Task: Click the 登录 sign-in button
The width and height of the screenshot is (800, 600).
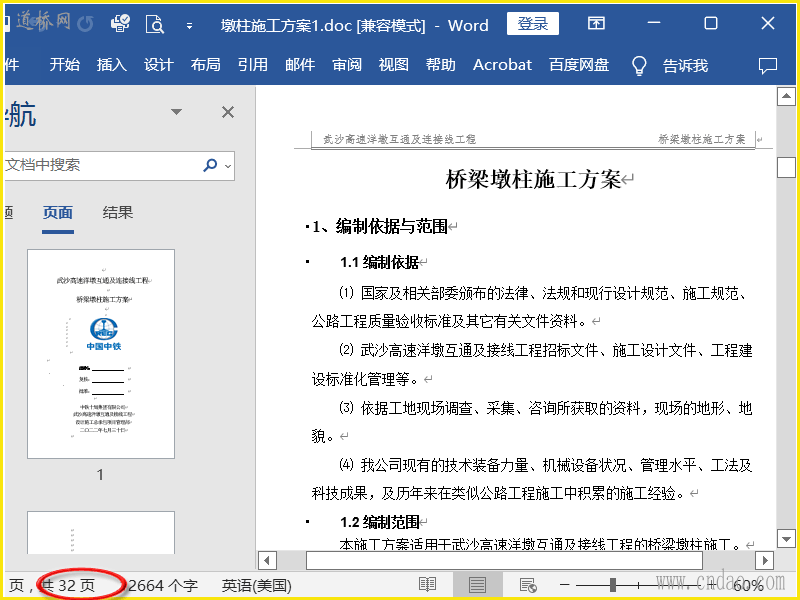Action: (x=533, y=25)
